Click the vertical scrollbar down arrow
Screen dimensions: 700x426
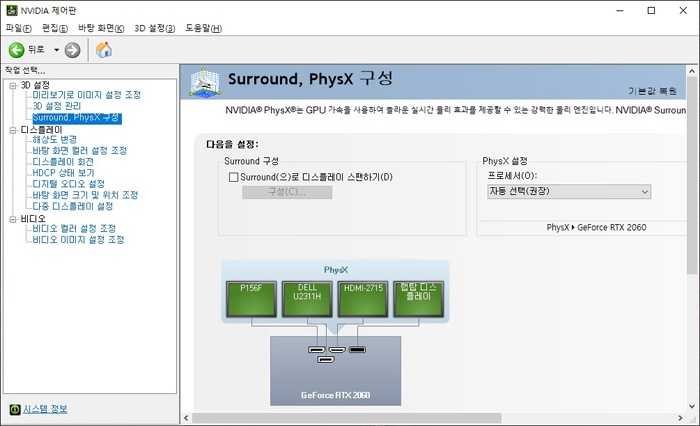[x=692, y=406]
